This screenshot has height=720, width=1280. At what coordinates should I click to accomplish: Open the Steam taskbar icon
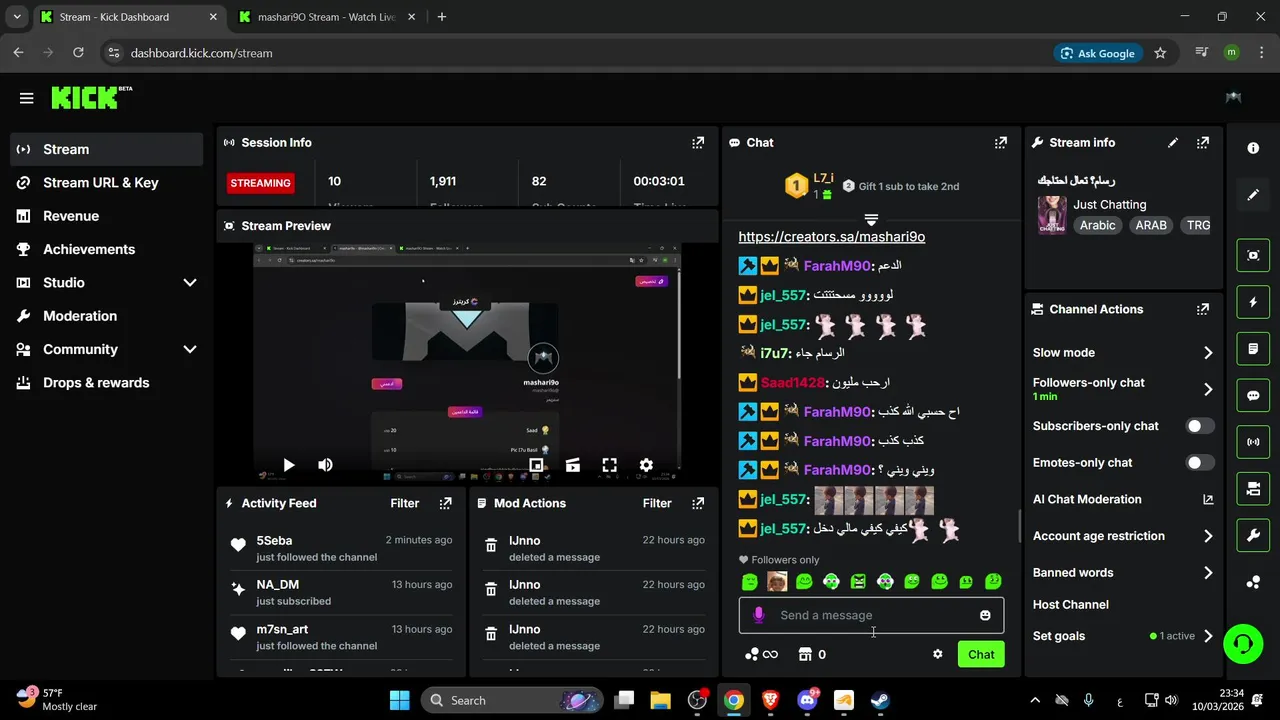880,700
